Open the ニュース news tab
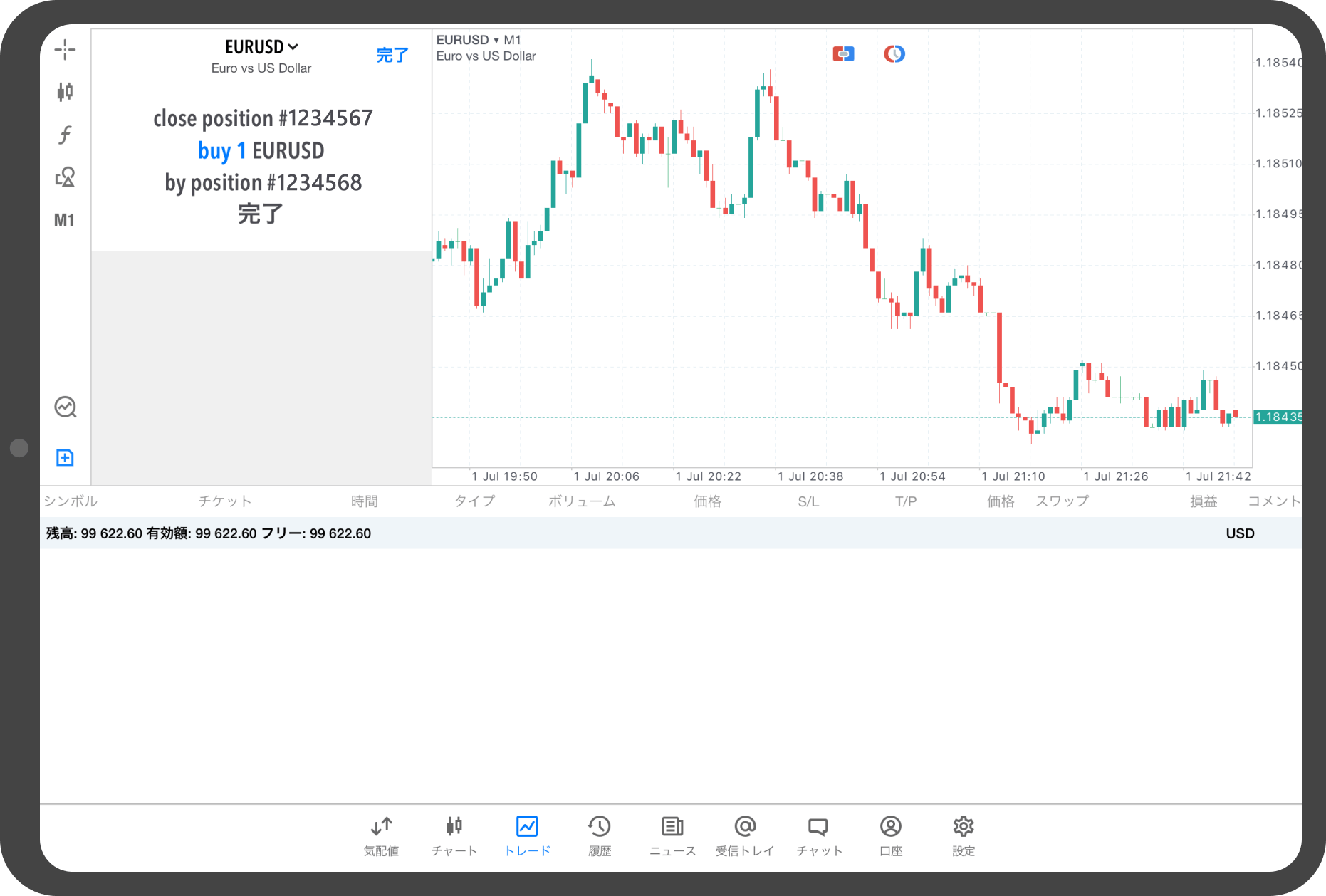This screenshot has height=896, width=1326. [x=672, y=835]
